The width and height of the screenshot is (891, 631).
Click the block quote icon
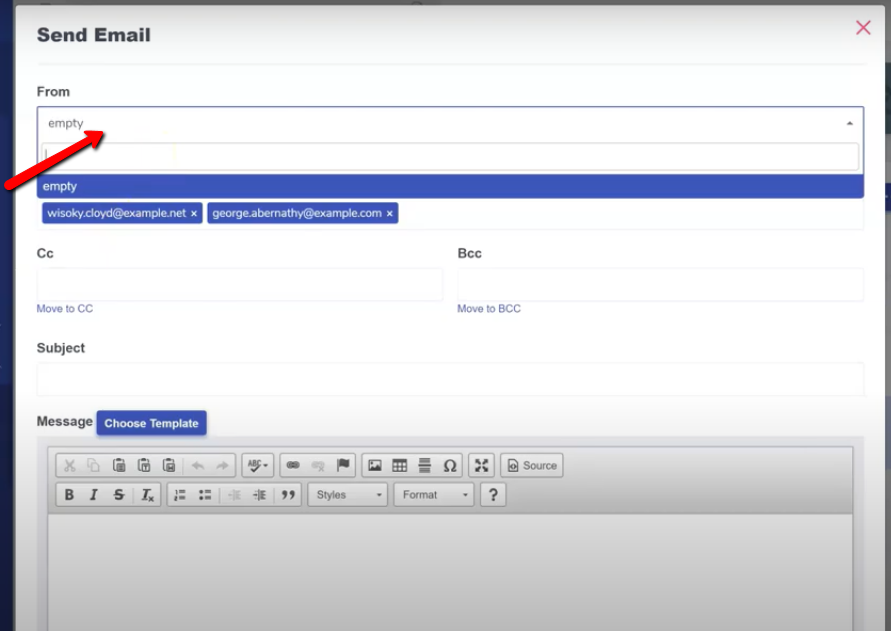pyautogui.click(x=288, y=495)
